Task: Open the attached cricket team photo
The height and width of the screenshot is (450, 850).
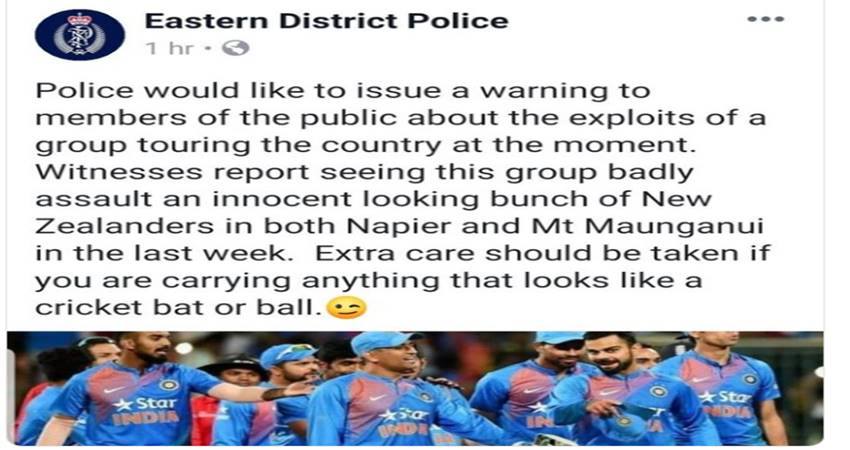Action: click(415, 388)
